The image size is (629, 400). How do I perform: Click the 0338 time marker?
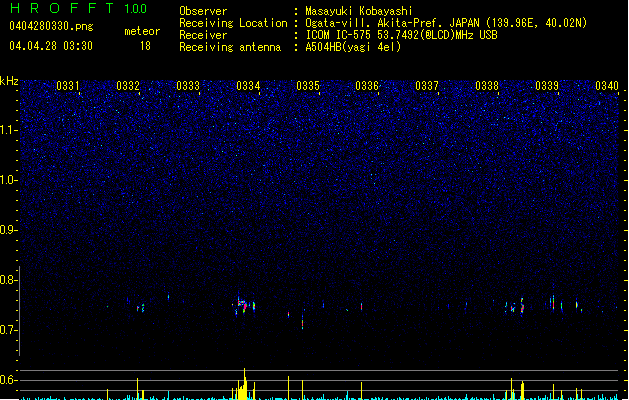pos(487,85)
